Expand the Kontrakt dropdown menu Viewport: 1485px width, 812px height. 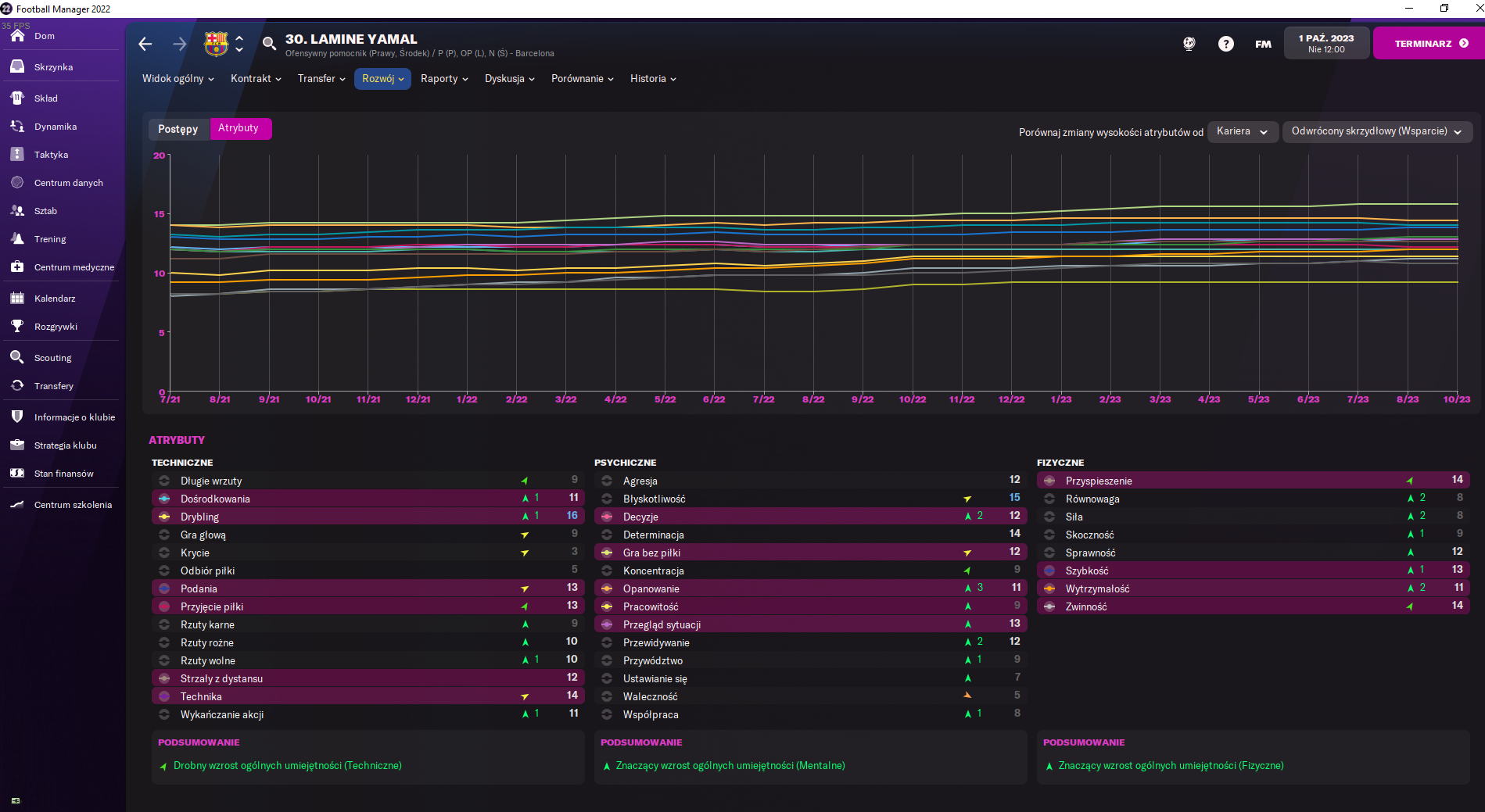pyautogui.click(x=256, y=79)
